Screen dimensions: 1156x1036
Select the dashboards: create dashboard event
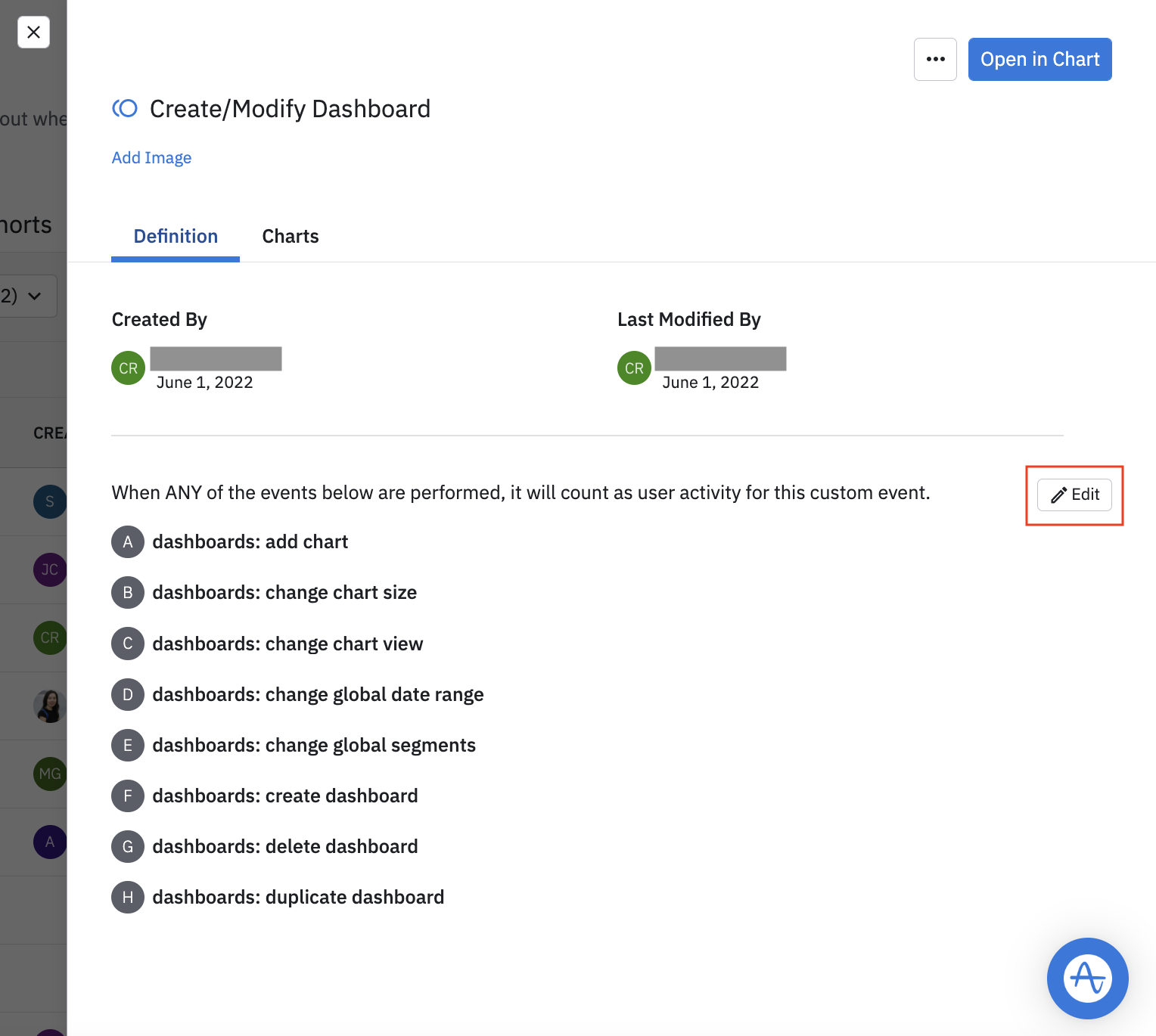[x=285, y=796]
